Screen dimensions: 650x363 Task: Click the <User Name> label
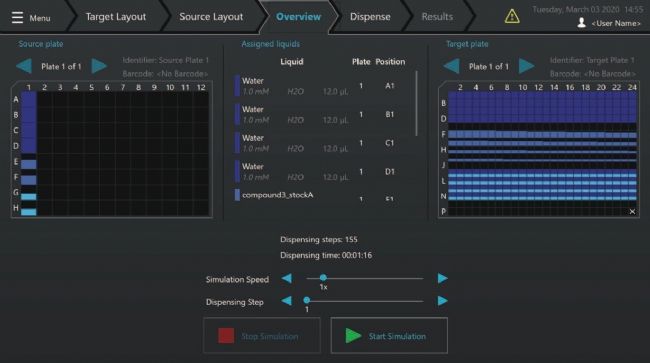pos(616,23)
